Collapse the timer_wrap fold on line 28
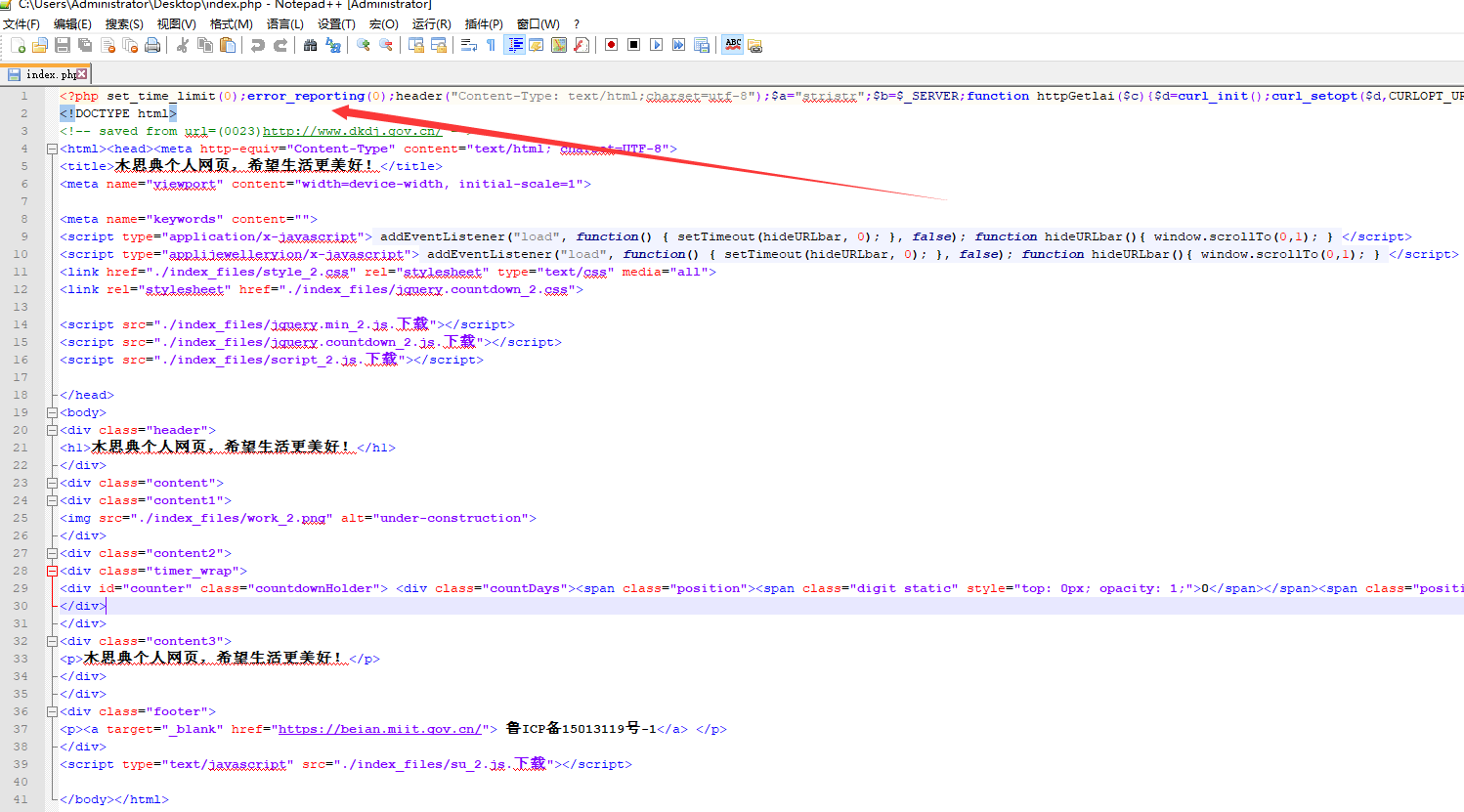Screen dimensions: 1464x812 pyautogui.click(x=52, y=571)
